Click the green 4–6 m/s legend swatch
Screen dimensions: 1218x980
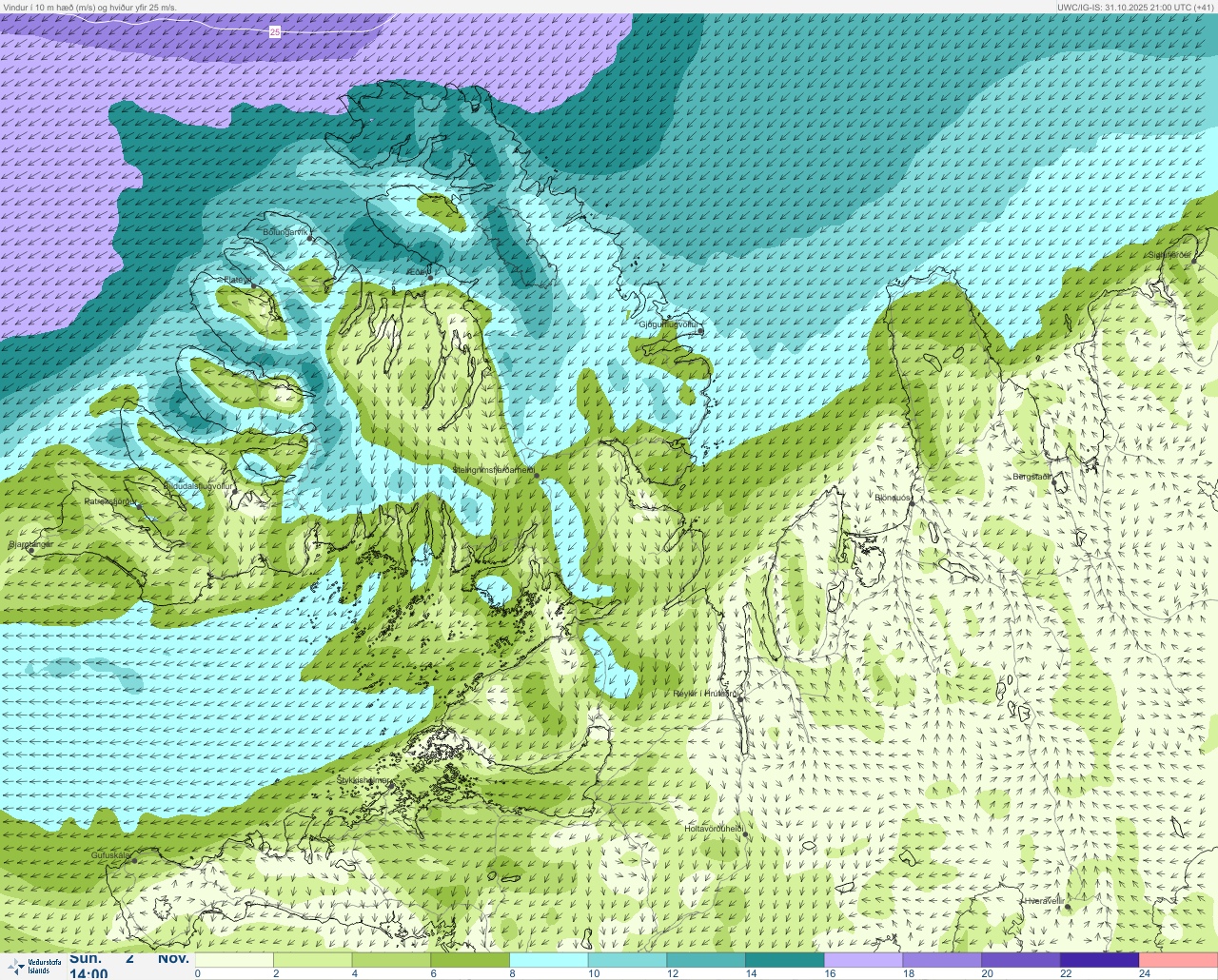point(391,960)
